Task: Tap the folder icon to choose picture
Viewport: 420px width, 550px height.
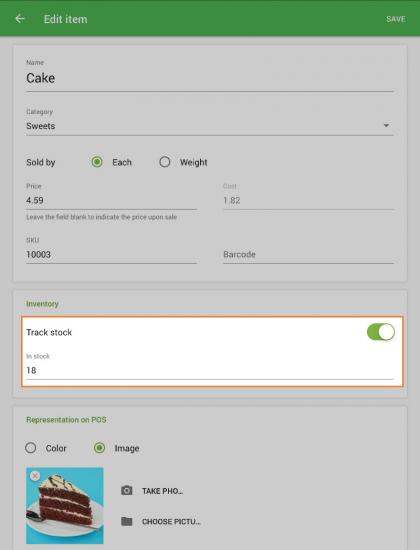Action: click(x=127, y=521)
